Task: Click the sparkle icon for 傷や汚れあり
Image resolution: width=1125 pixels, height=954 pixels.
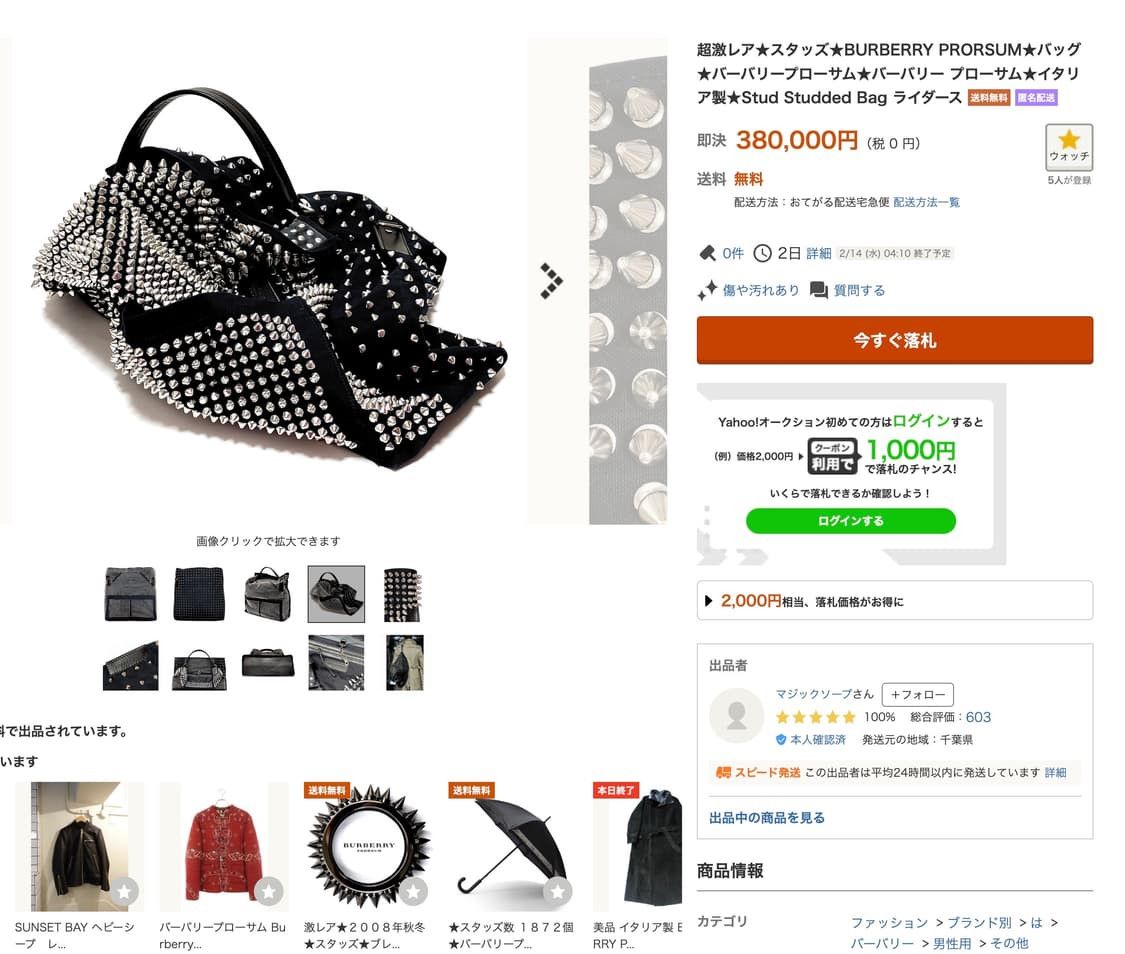Action: [707, 290]
